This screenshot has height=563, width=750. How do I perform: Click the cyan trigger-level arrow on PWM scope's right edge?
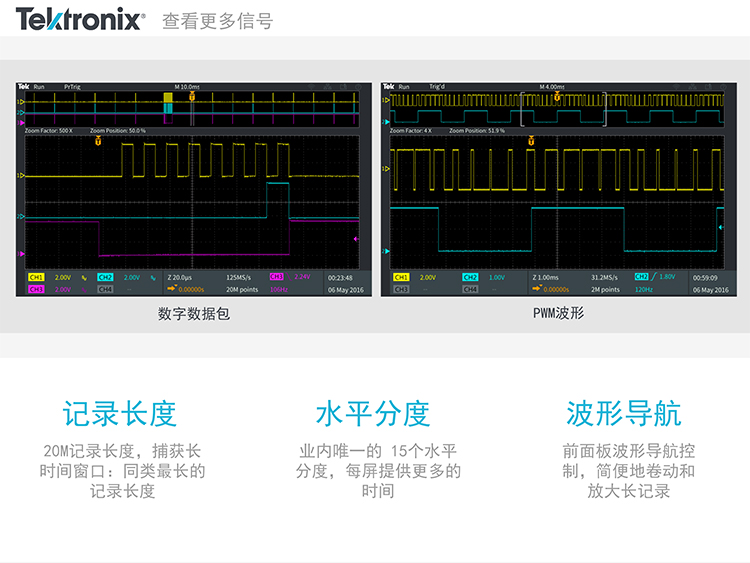click(721, 227)
